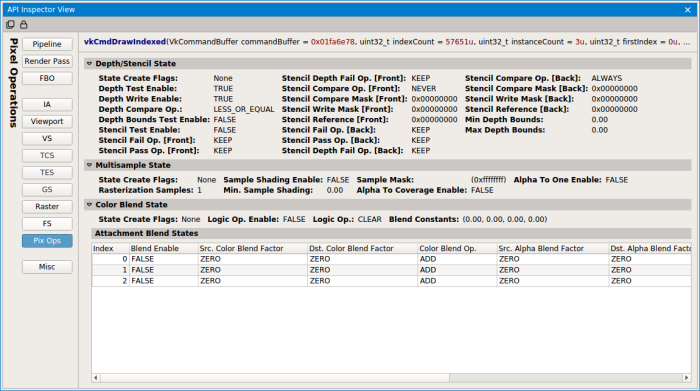The height and width of the screenshot is (391, 700).
Task: Click Dst. Color Blend Factor column header
Action: pyautogui.click(x=362, y=248)
